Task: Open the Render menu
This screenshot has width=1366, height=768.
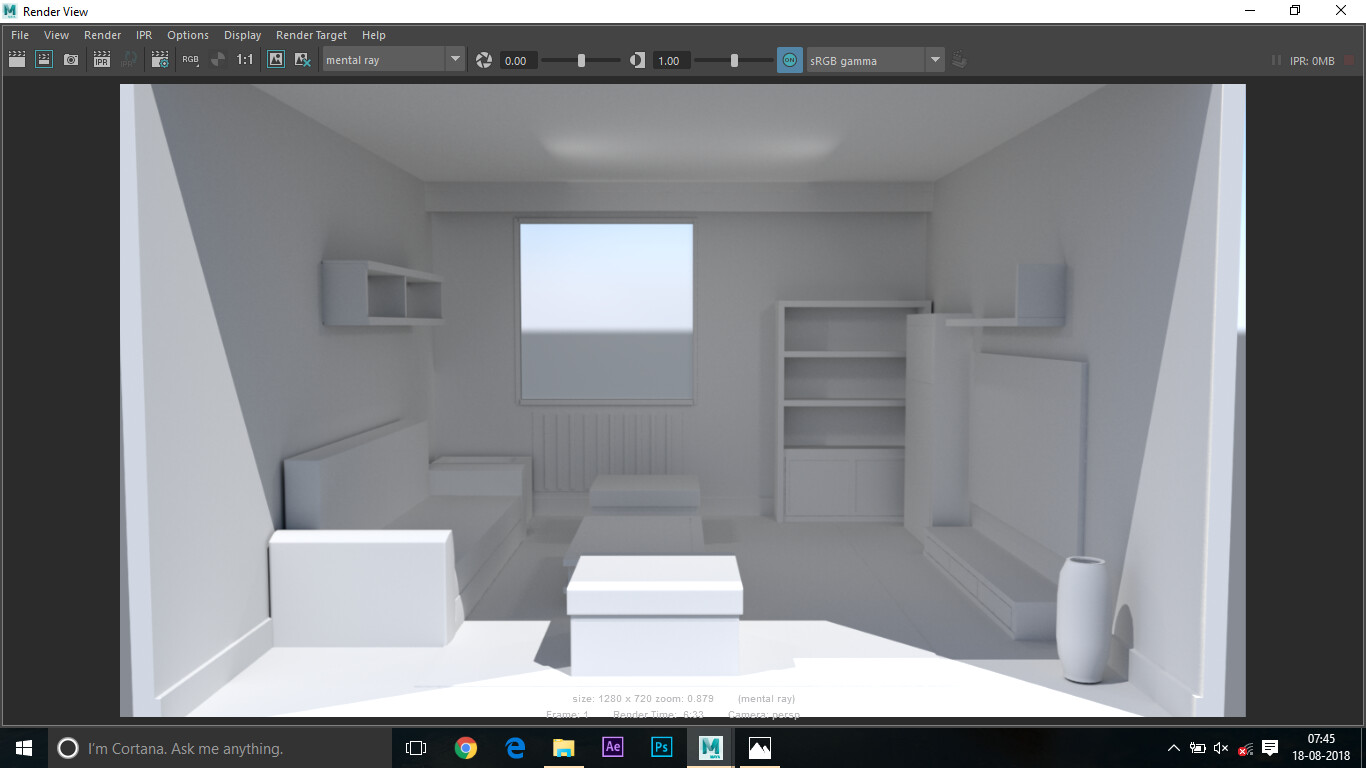Action: pos(102,35)
